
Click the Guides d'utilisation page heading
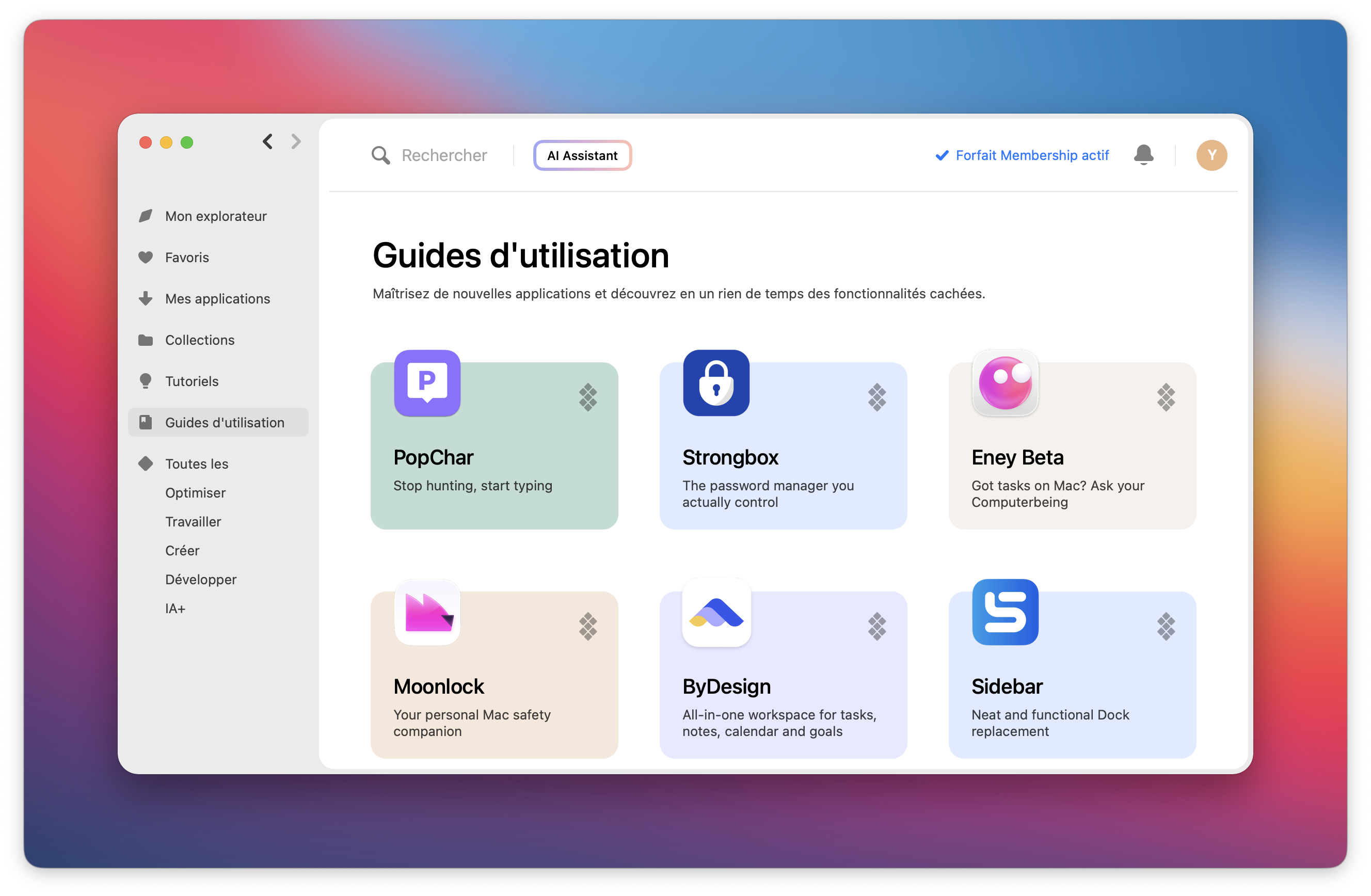tap(521, 255)
